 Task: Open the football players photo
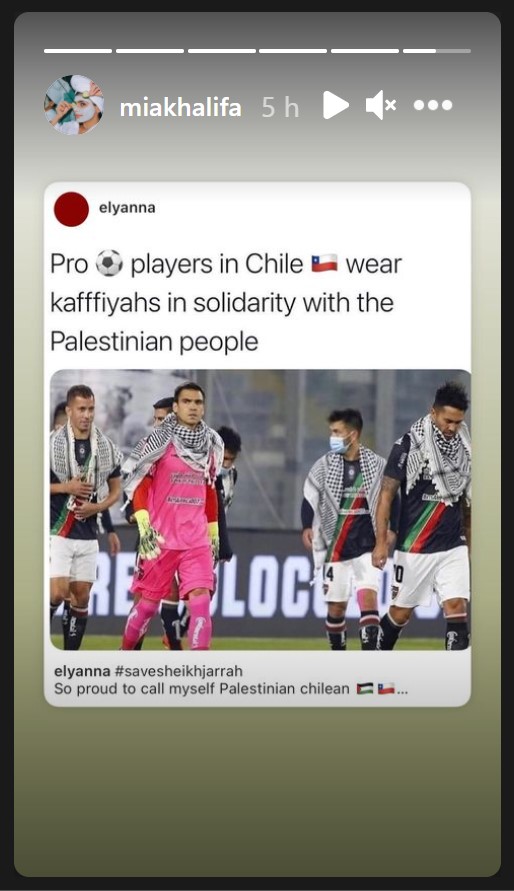pyautogui.click(x=261, y=510)
